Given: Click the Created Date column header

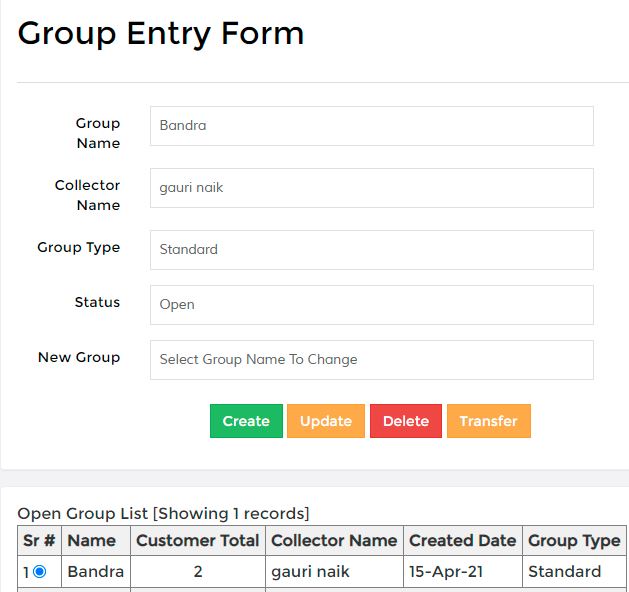Looking at the screenshot, I should [x=463, y=540].
